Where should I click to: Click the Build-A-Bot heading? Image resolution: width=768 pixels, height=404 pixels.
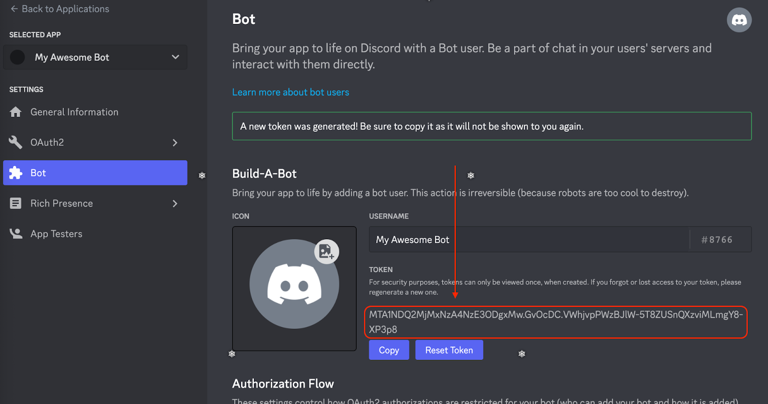click(264, 174)
